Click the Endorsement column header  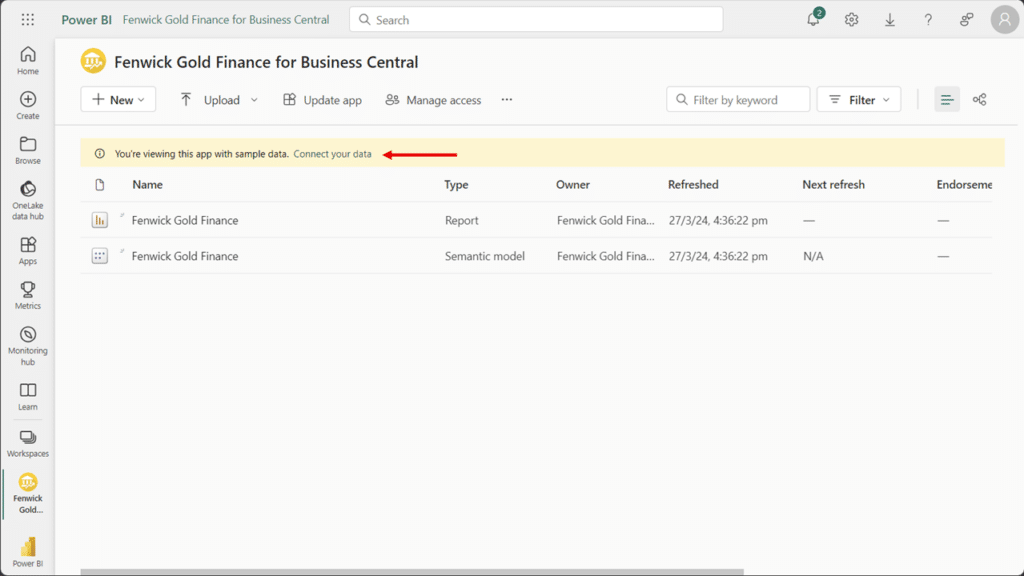point(964,185)
